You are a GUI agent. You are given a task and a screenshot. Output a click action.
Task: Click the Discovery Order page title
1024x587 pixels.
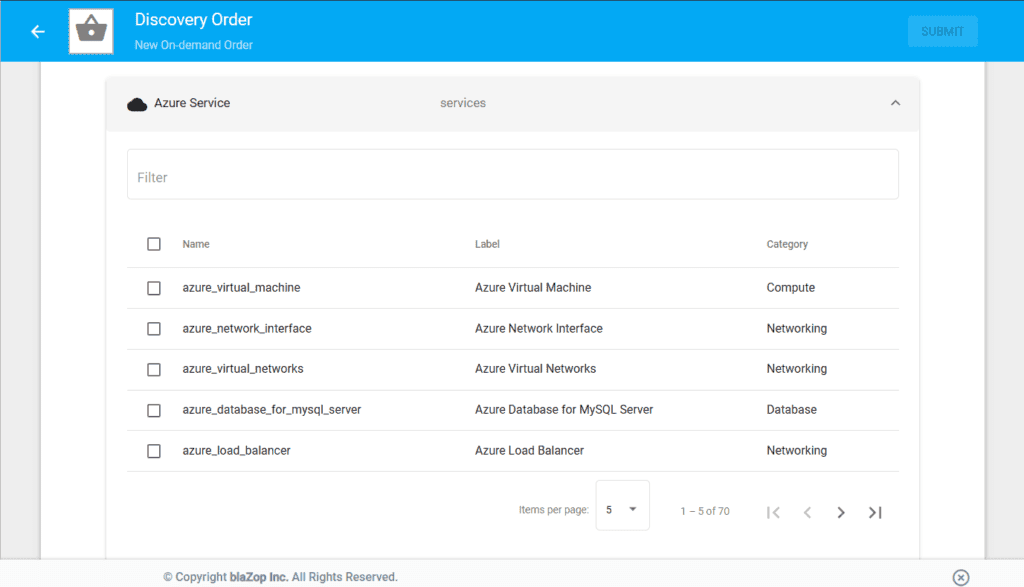point(193,20)
